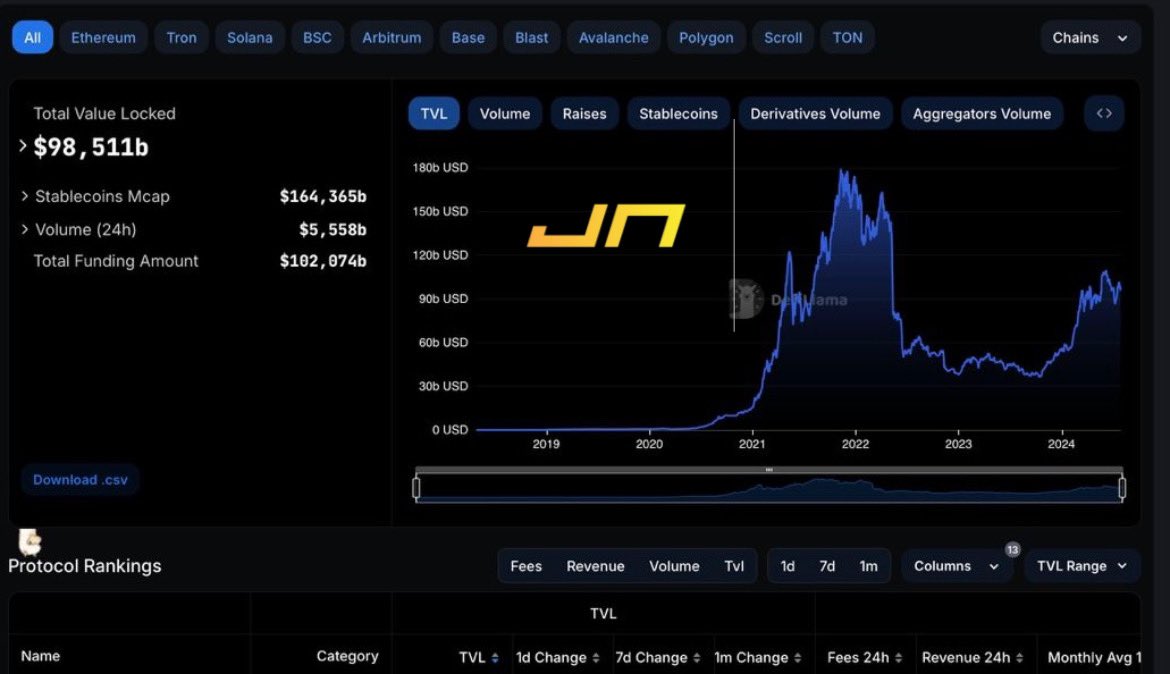Image resolution: width=1170 pixels, height=674 pixels.
Task: Switch to the Blast chain tab
Action: tap(531, 37)
